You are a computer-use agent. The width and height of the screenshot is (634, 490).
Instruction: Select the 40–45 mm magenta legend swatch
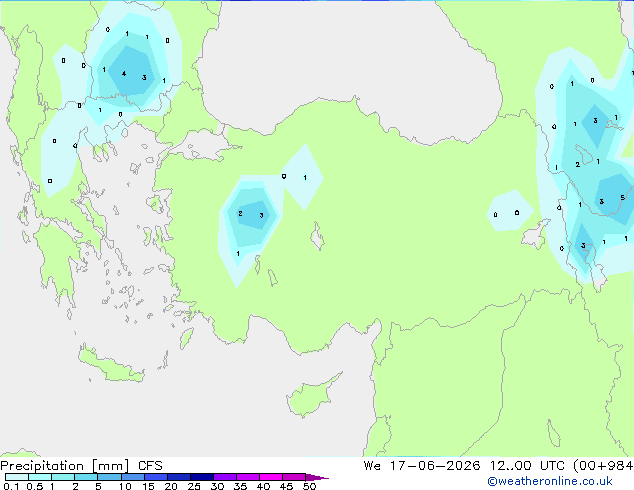point(271,477)
